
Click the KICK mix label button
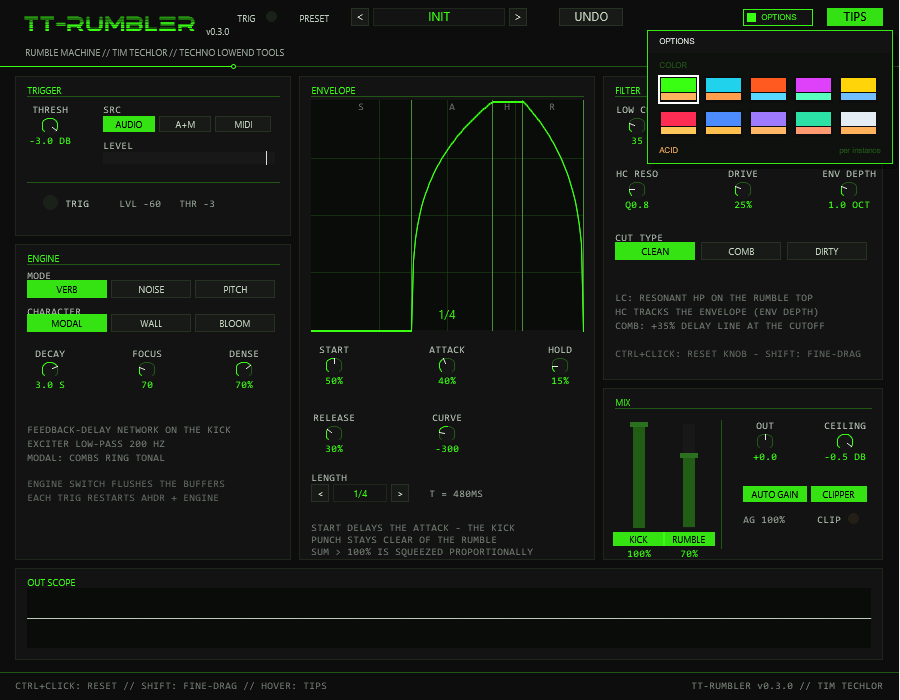coord(638,539)
